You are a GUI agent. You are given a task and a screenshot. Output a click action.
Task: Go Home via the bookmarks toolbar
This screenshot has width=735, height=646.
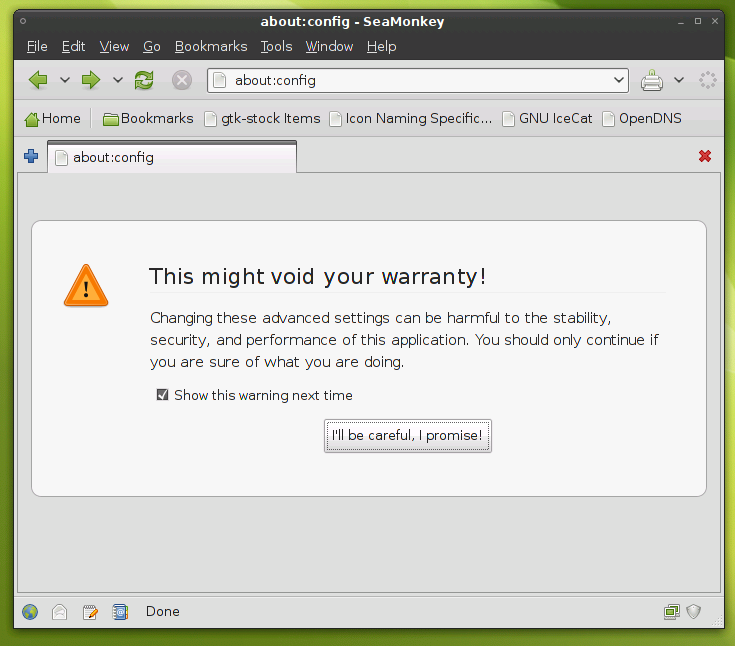(52, 119)
